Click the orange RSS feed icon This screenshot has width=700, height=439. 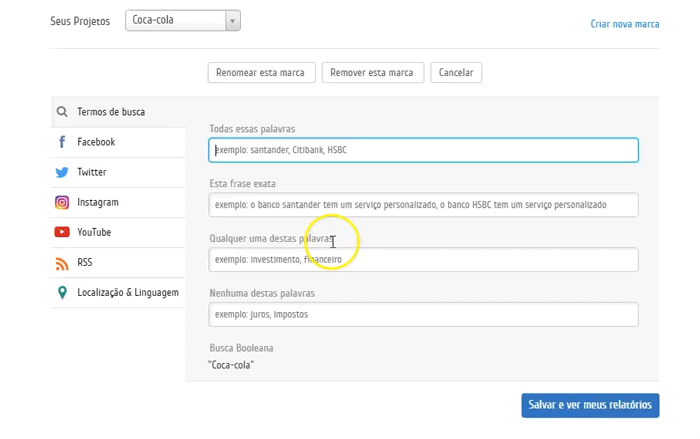(62, 263)
